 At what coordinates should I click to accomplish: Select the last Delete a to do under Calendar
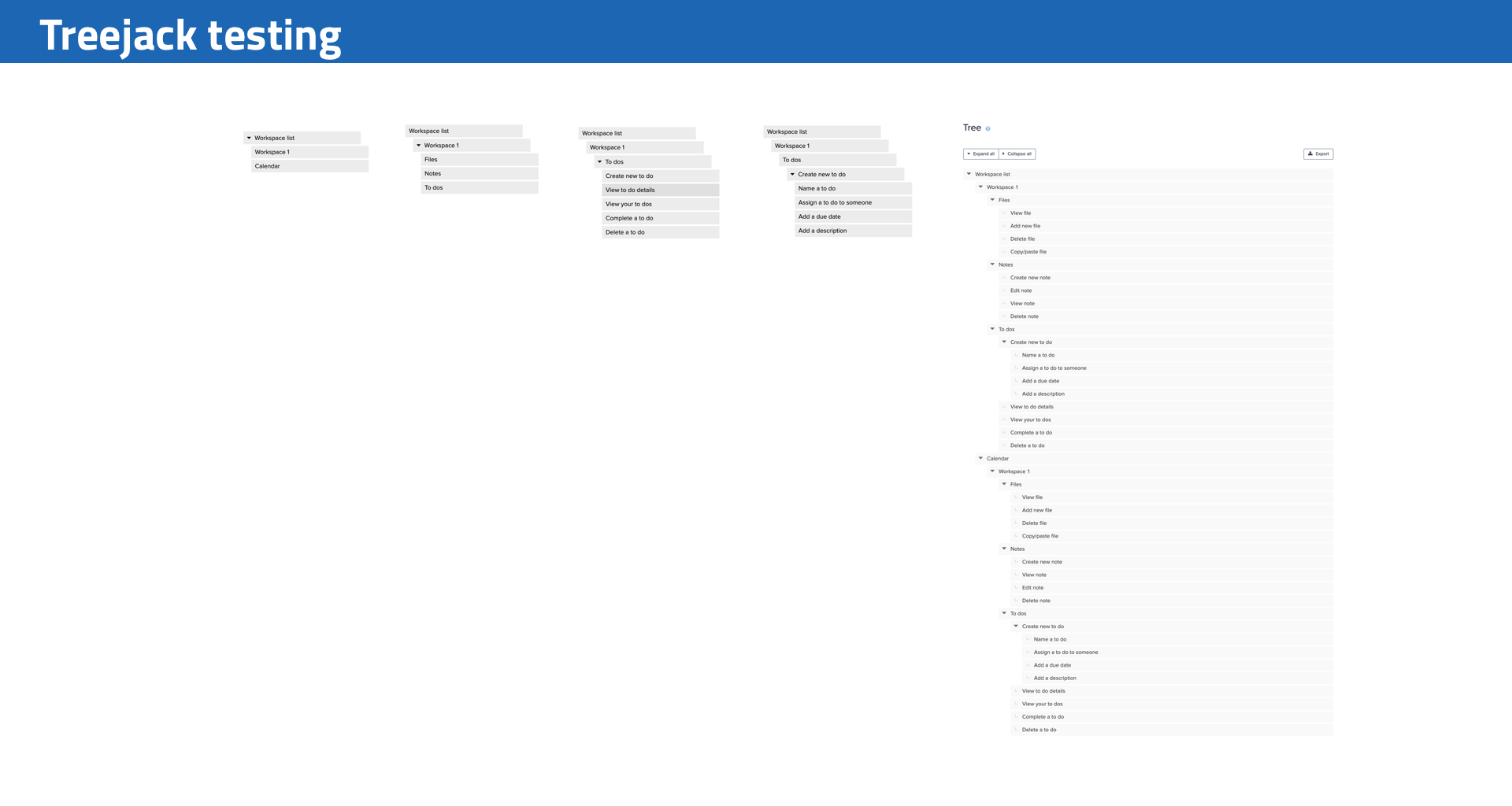[1039, 730]
